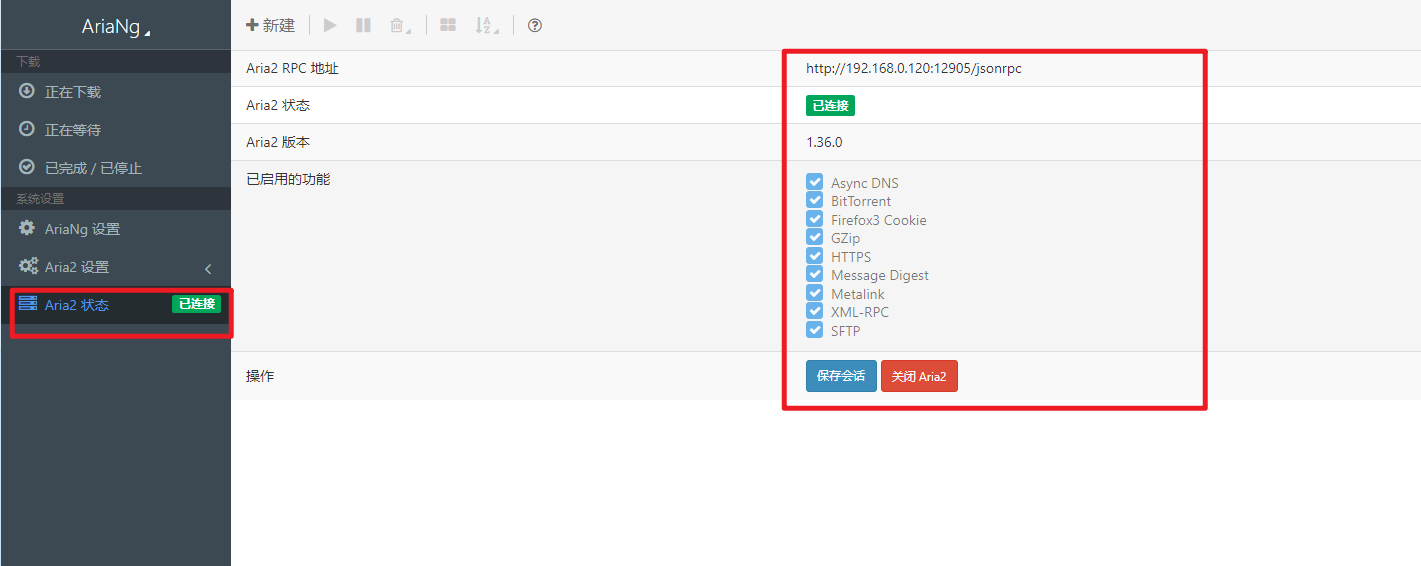
Task: Toggle the Metalink checkbox
Action: [x=814, y=293]
